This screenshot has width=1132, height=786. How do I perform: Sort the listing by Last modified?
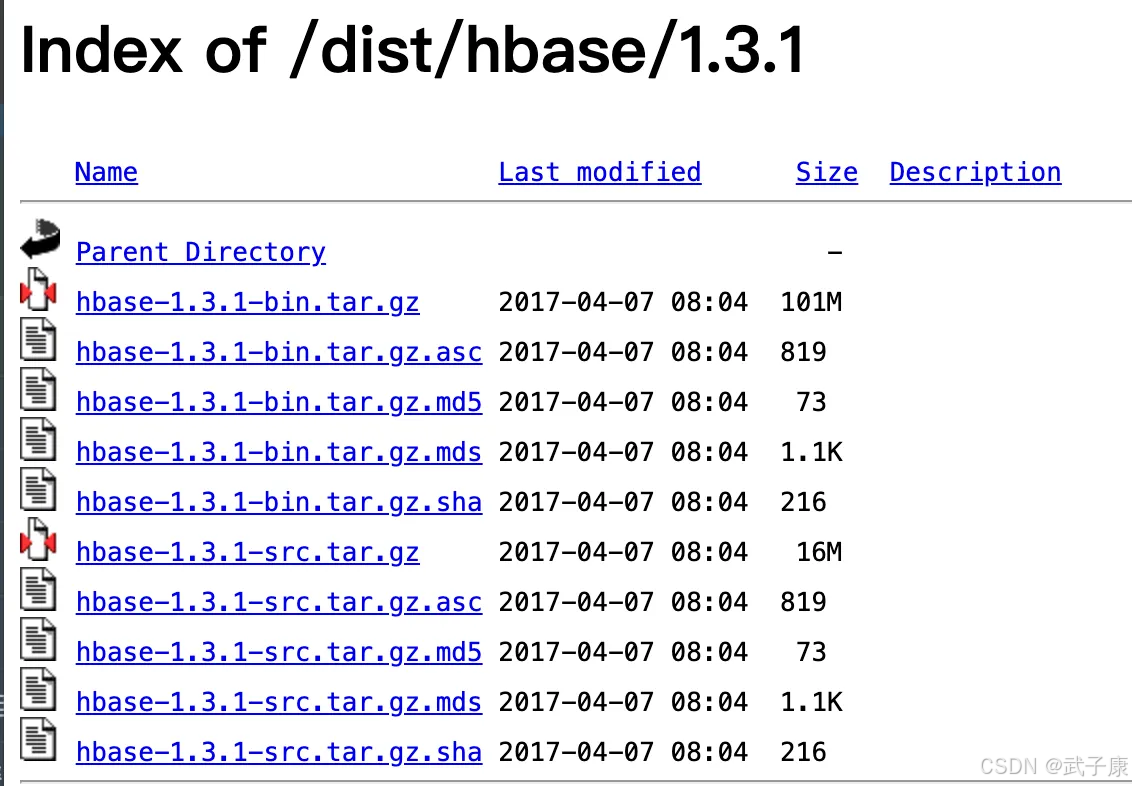599,172
